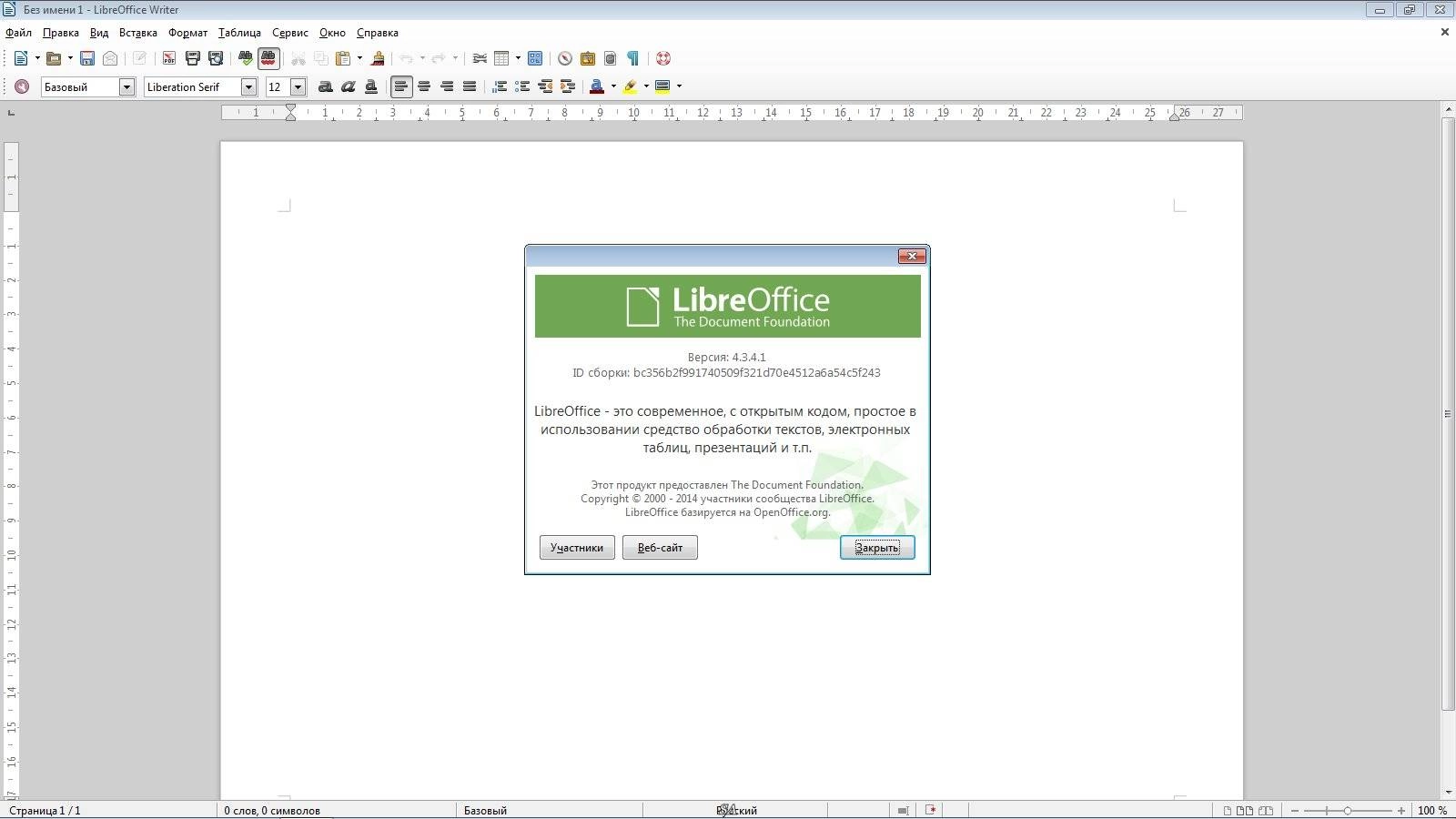Switch to book view layout
Viewport: 1456px width, 819px height.
pos(1265,810)
